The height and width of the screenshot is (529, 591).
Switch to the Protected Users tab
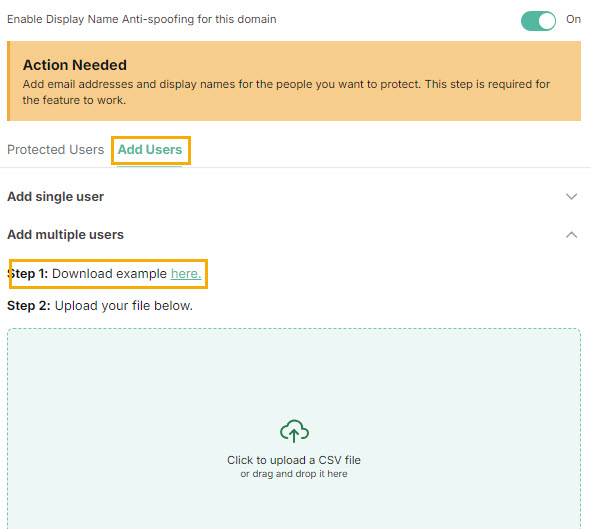tap(55, 150)
